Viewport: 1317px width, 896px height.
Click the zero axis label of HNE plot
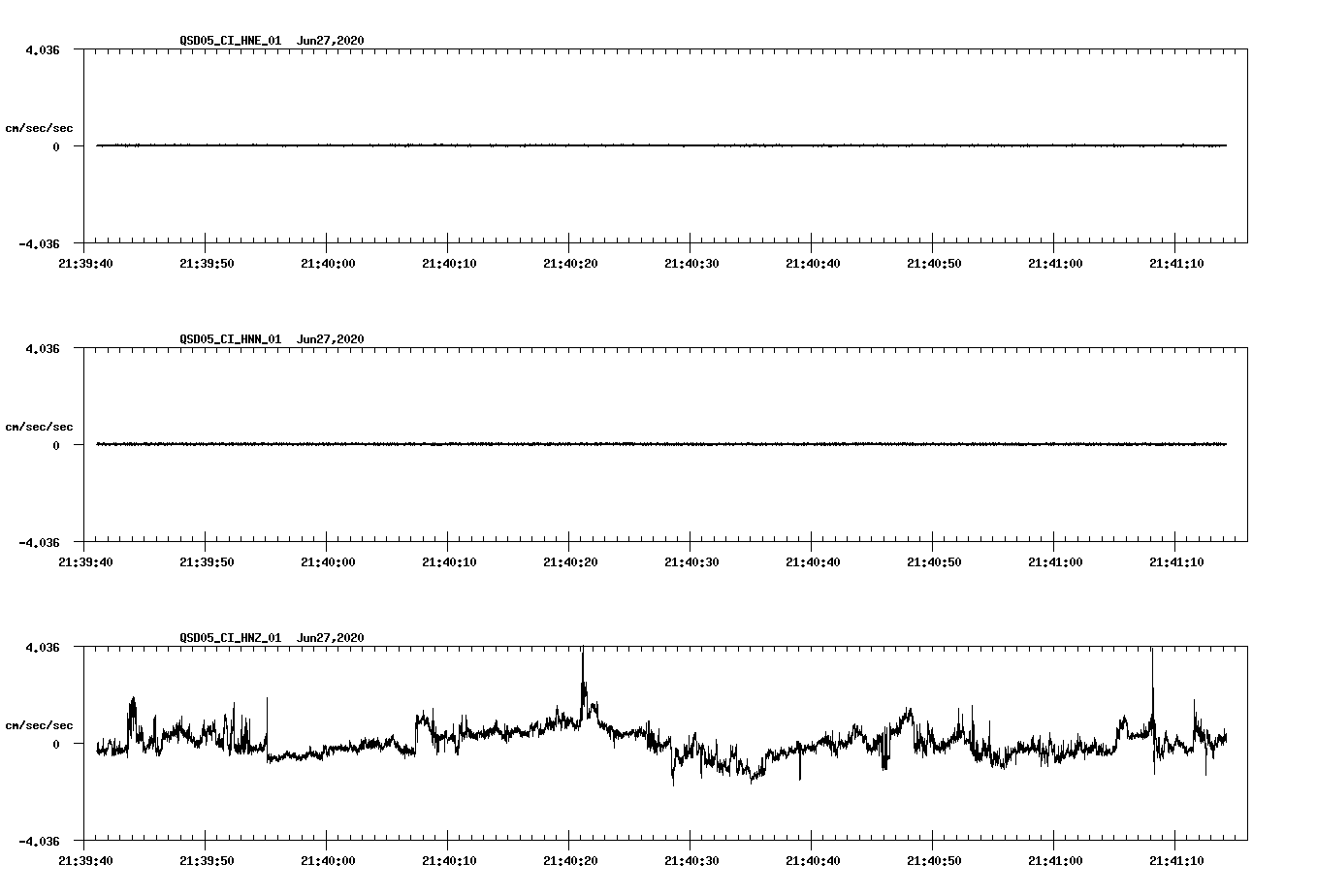pos(56,146)
